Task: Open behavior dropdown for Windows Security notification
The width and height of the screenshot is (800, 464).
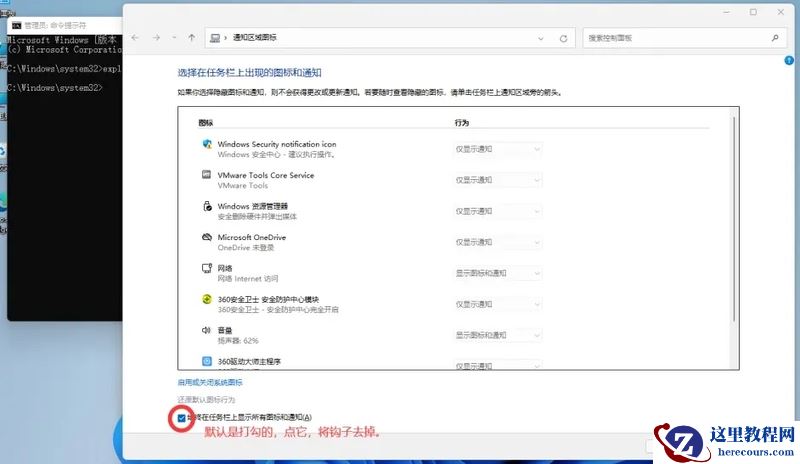Action: click(497, 149)
